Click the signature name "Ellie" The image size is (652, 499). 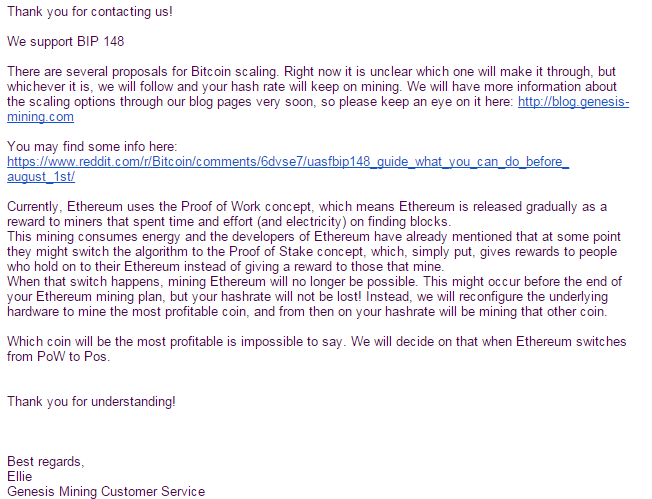click(x=20, y=476)
